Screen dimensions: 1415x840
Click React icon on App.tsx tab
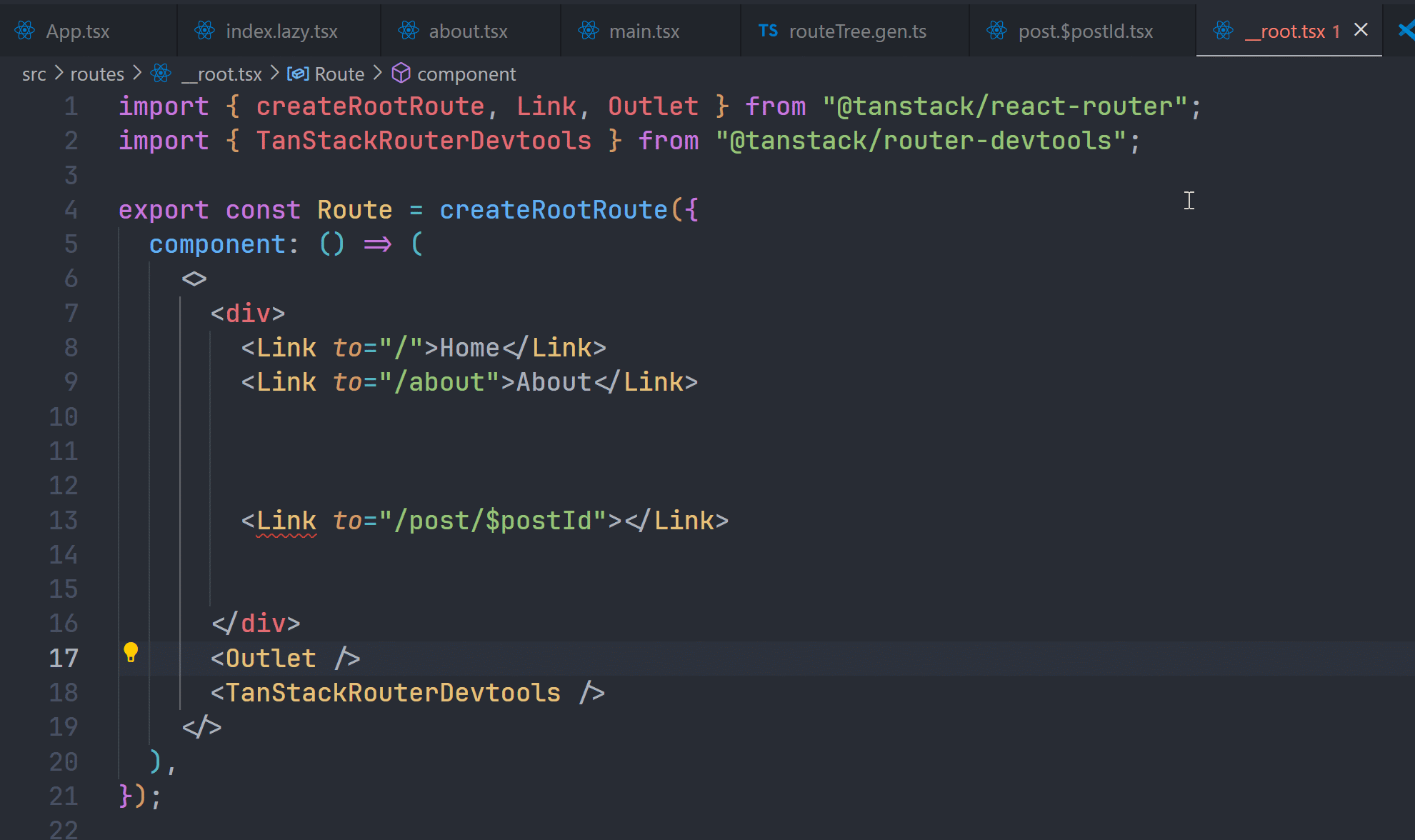click(x=25, y=31)
